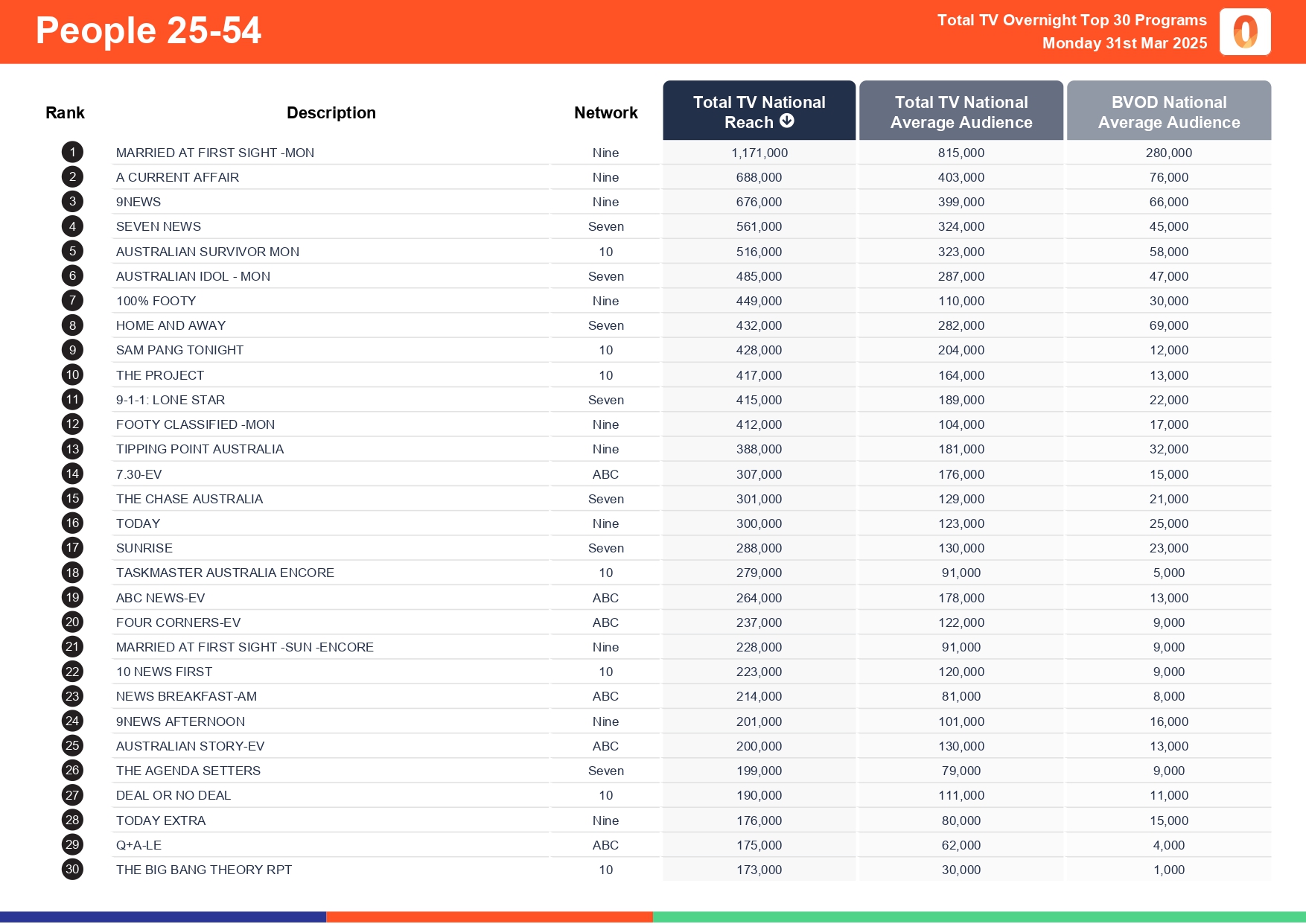Click the OzTAM logo in the header
The width and height of the screenshot is (1306, 924).
click(x=1244, y=31)
